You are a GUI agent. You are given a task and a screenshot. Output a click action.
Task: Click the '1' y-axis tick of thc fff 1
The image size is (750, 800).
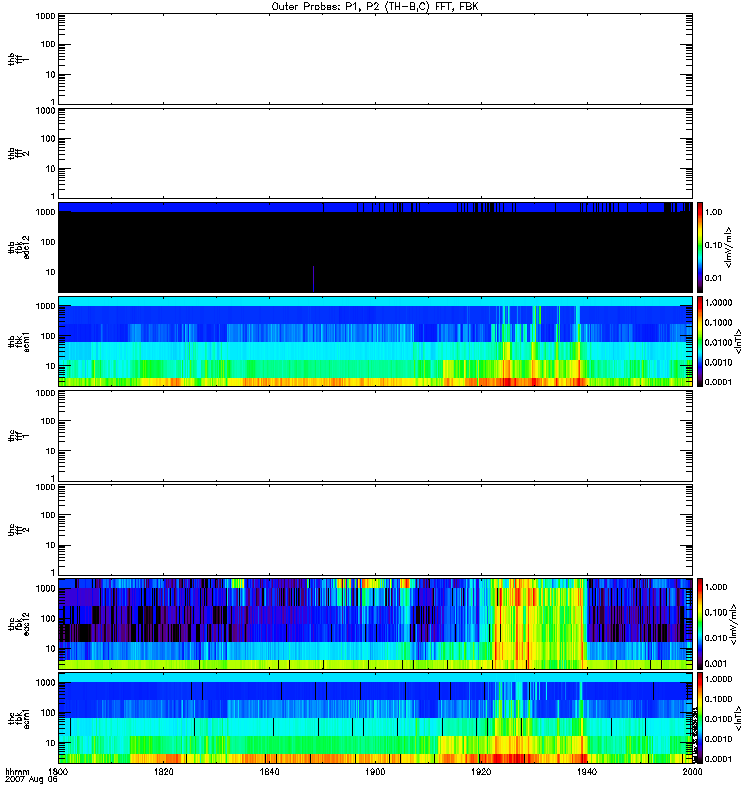tap(53, 478)
